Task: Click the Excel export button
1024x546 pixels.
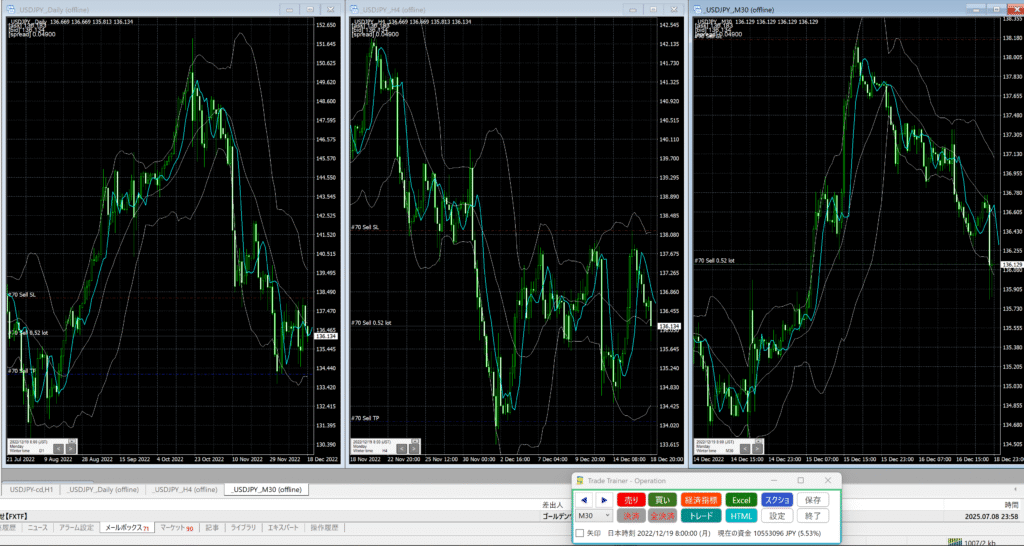Action: pyautogui.click(x=741, y=500)
